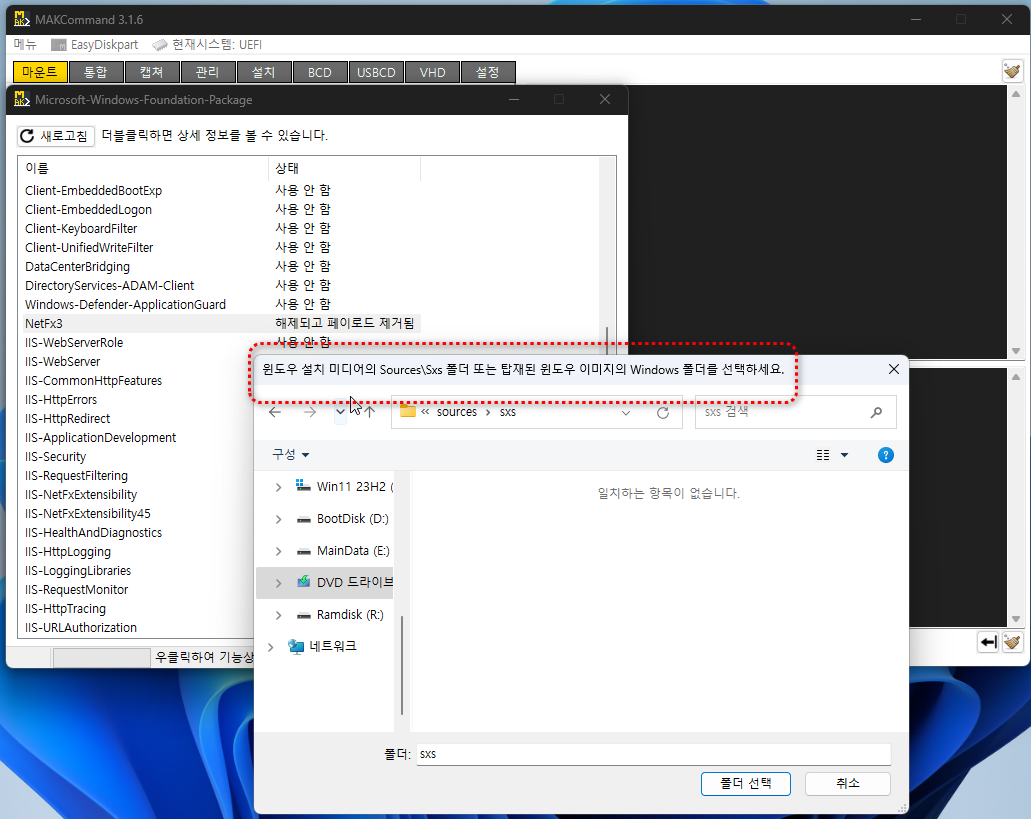Select the Client-EmbeddedLogon row
The height and width of the screenshot is (819, 1031).
pos(222,210)
